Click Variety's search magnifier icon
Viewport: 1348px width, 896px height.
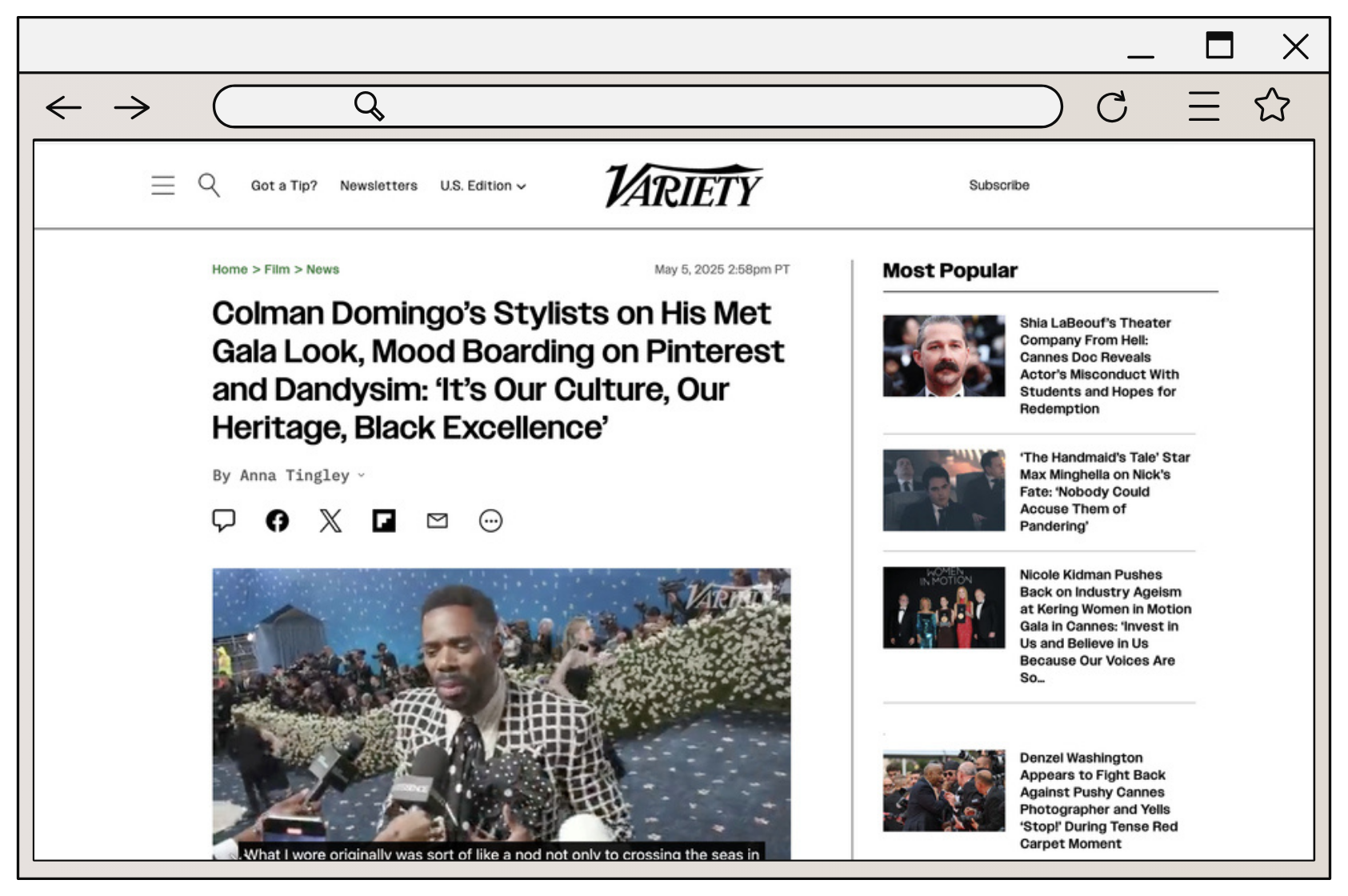click(x=210, y=185)
